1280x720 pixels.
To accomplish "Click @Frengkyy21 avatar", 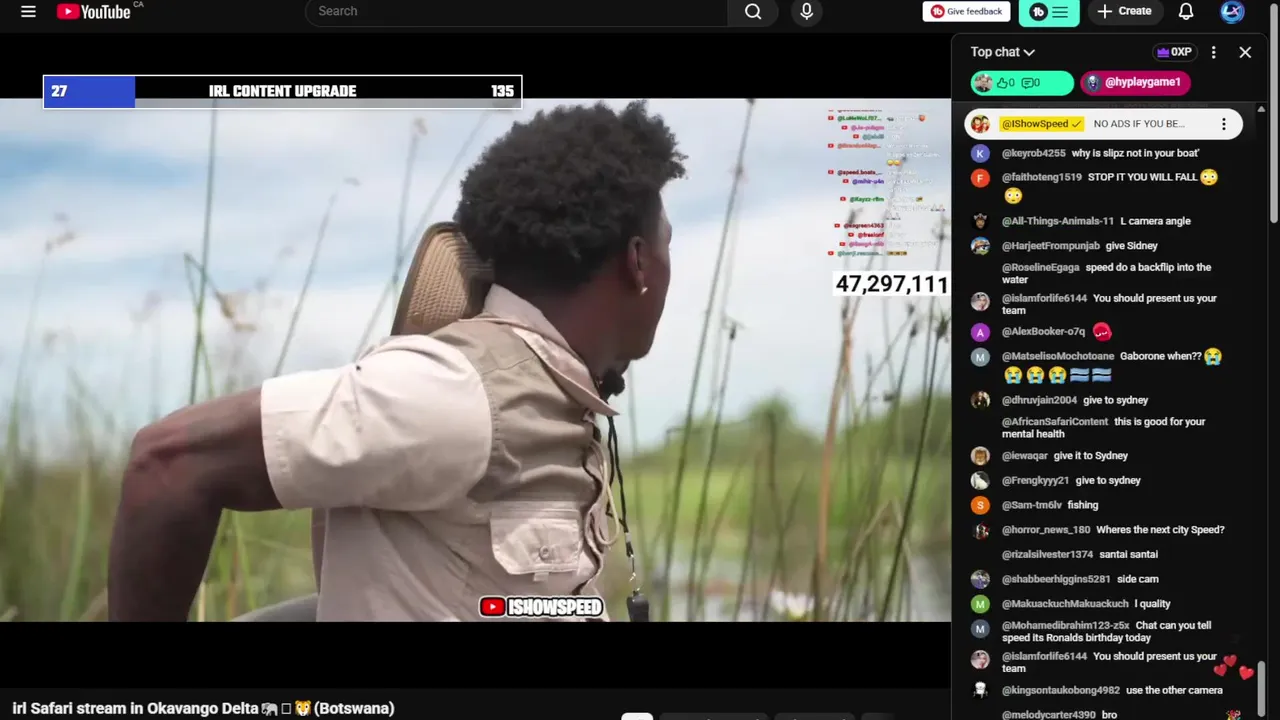I will coord(980,481).
